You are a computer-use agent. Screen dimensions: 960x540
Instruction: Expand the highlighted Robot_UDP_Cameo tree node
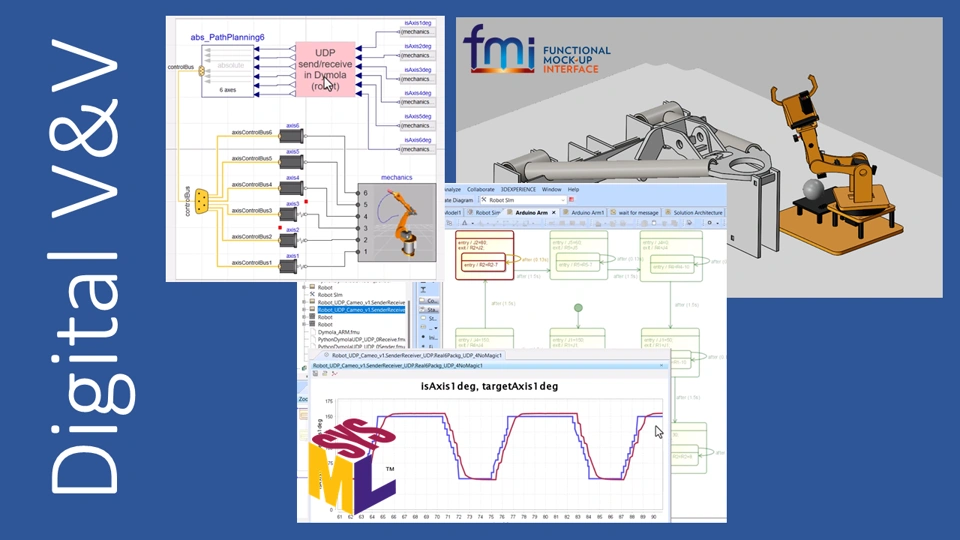click(x=304, y=310)
